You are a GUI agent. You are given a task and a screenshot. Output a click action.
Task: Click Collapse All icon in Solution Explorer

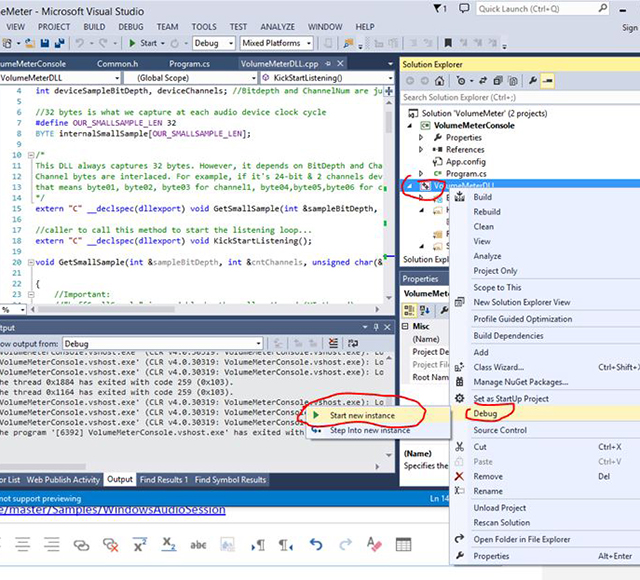click(x=498, y=81)
